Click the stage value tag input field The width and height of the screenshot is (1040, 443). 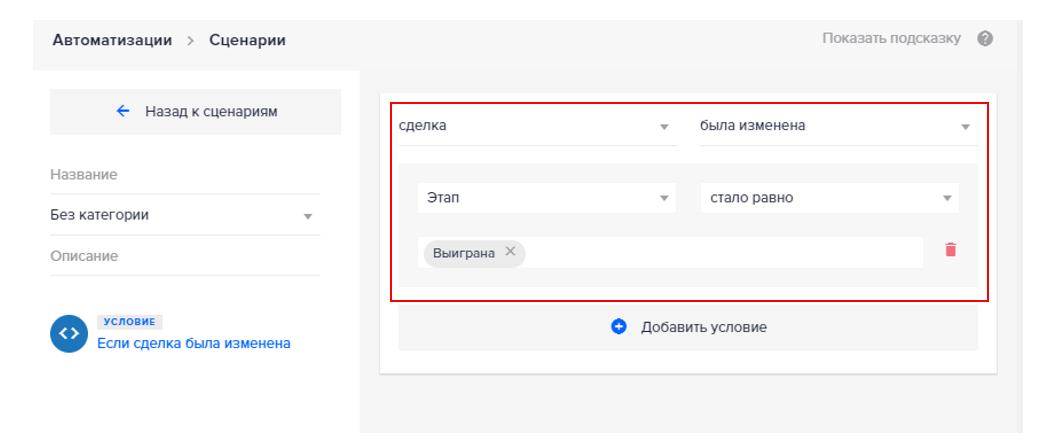720,252
